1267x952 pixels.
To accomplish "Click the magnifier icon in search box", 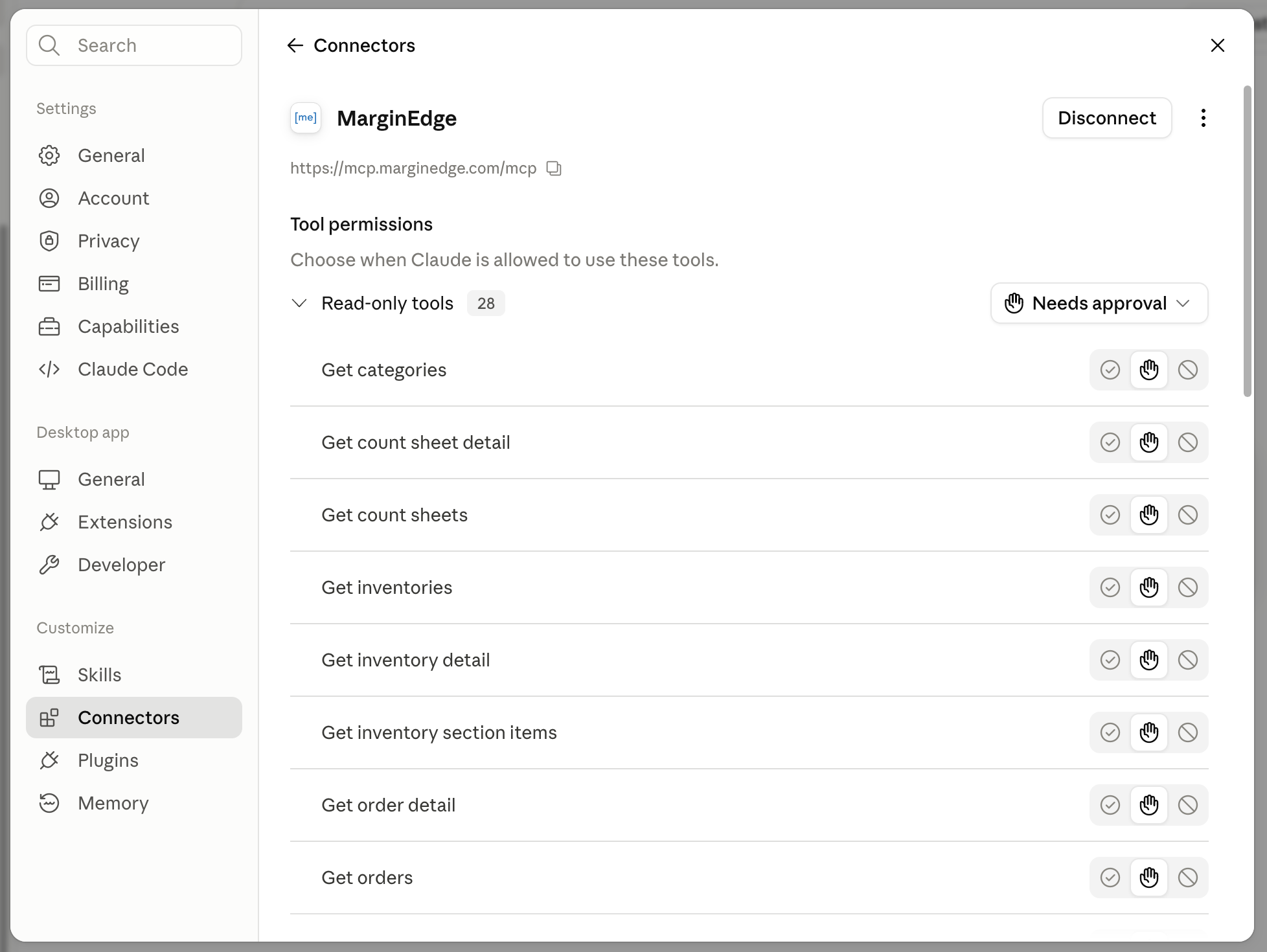I will pyautogui.click(x=49, y=45).
